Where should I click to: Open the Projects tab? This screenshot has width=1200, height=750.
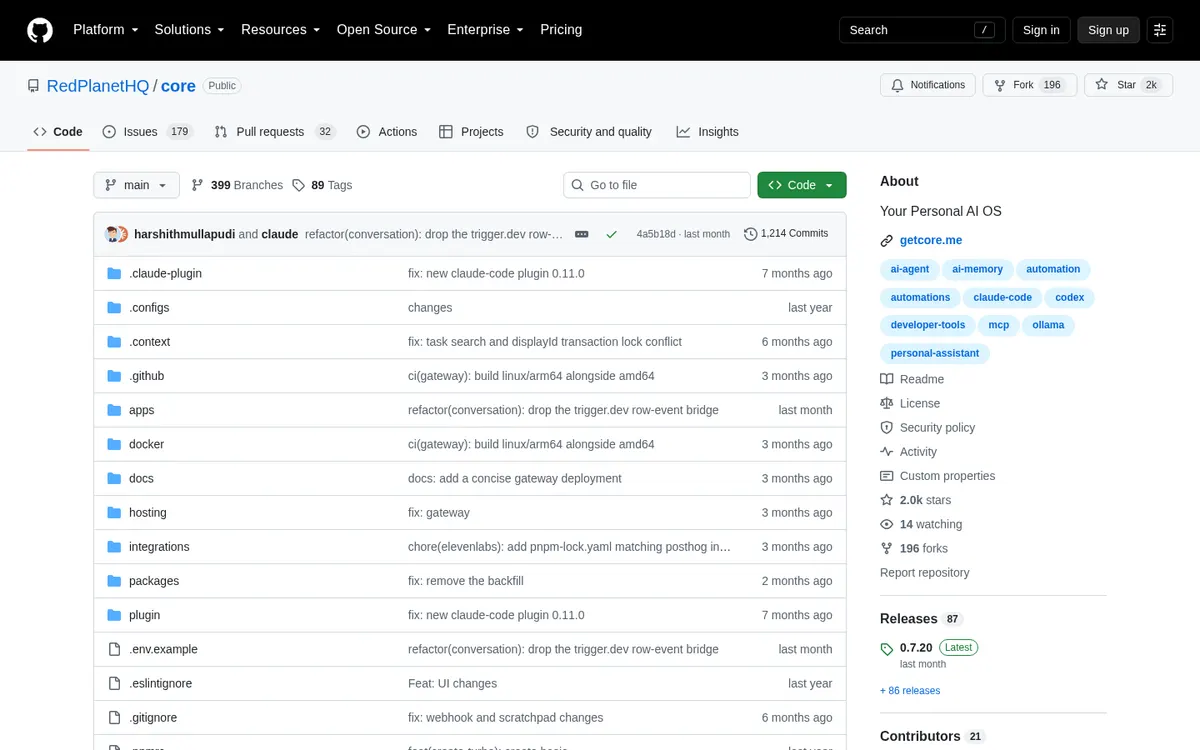pos(471,132)
